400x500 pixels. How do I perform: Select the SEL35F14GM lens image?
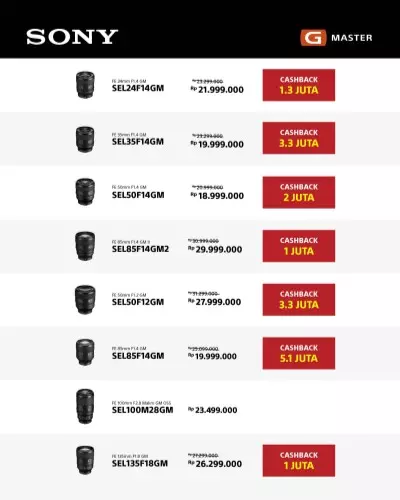pos(85,139)
